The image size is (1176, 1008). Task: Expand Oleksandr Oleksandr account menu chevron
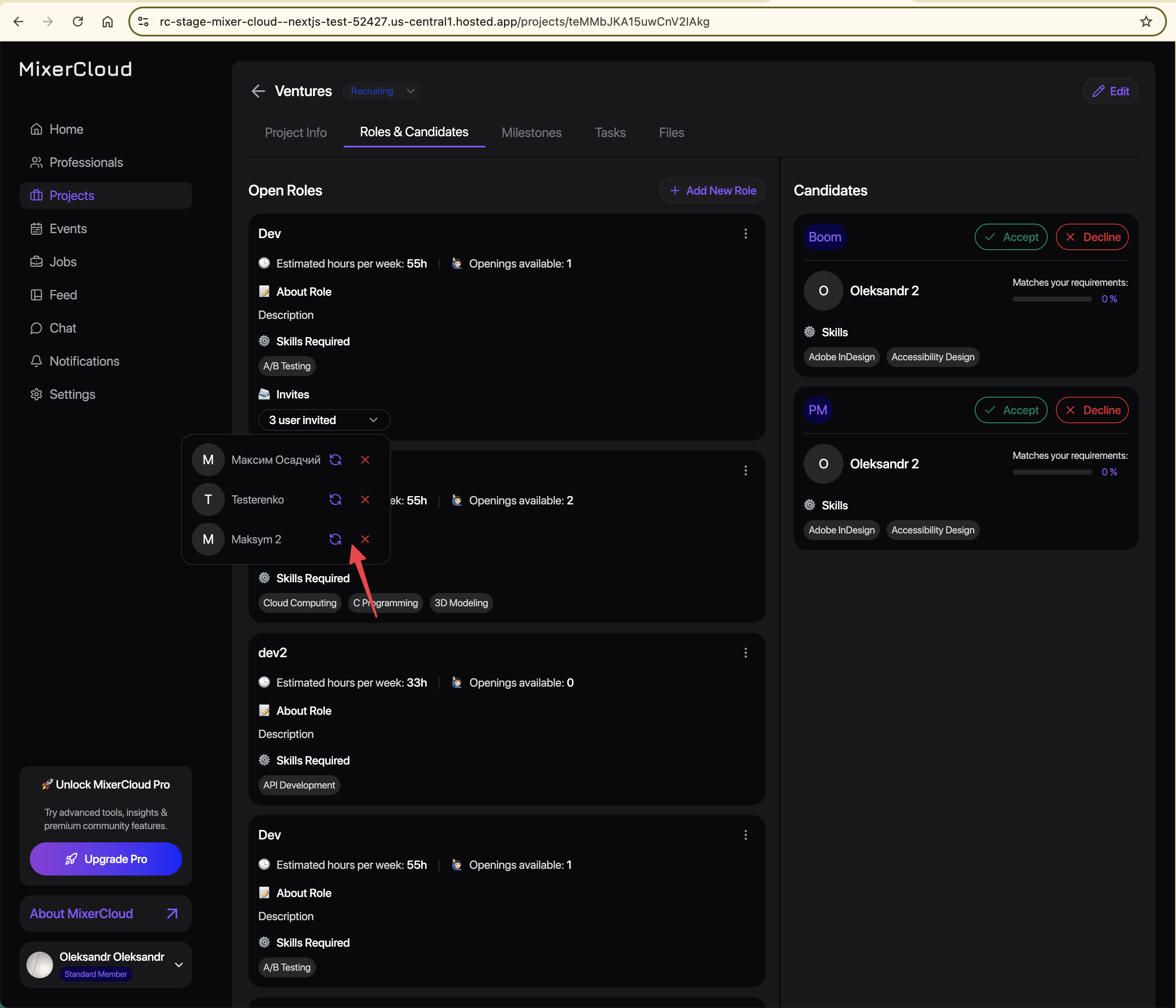point(179,965)
